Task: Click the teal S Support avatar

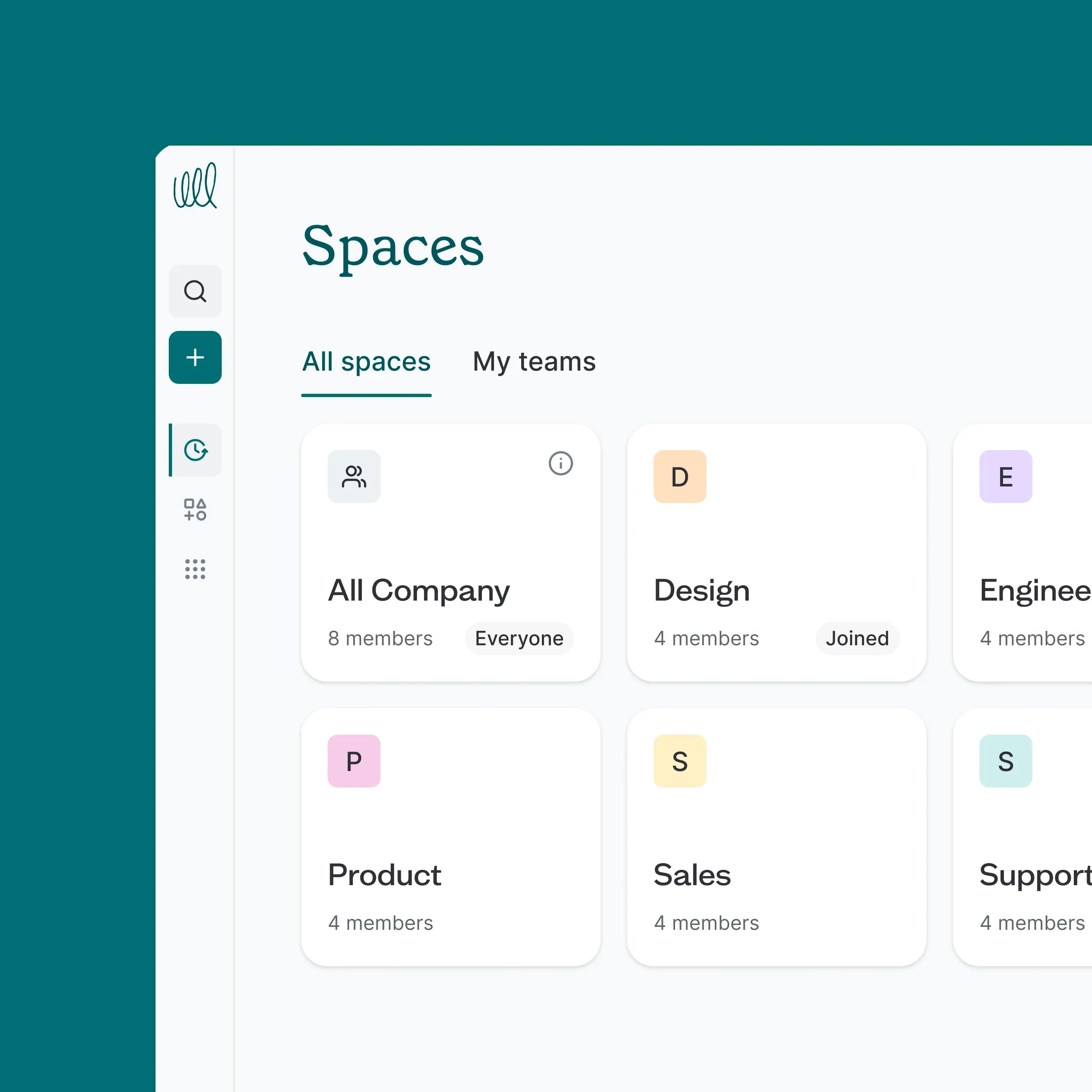Action: click(1005, 761)
